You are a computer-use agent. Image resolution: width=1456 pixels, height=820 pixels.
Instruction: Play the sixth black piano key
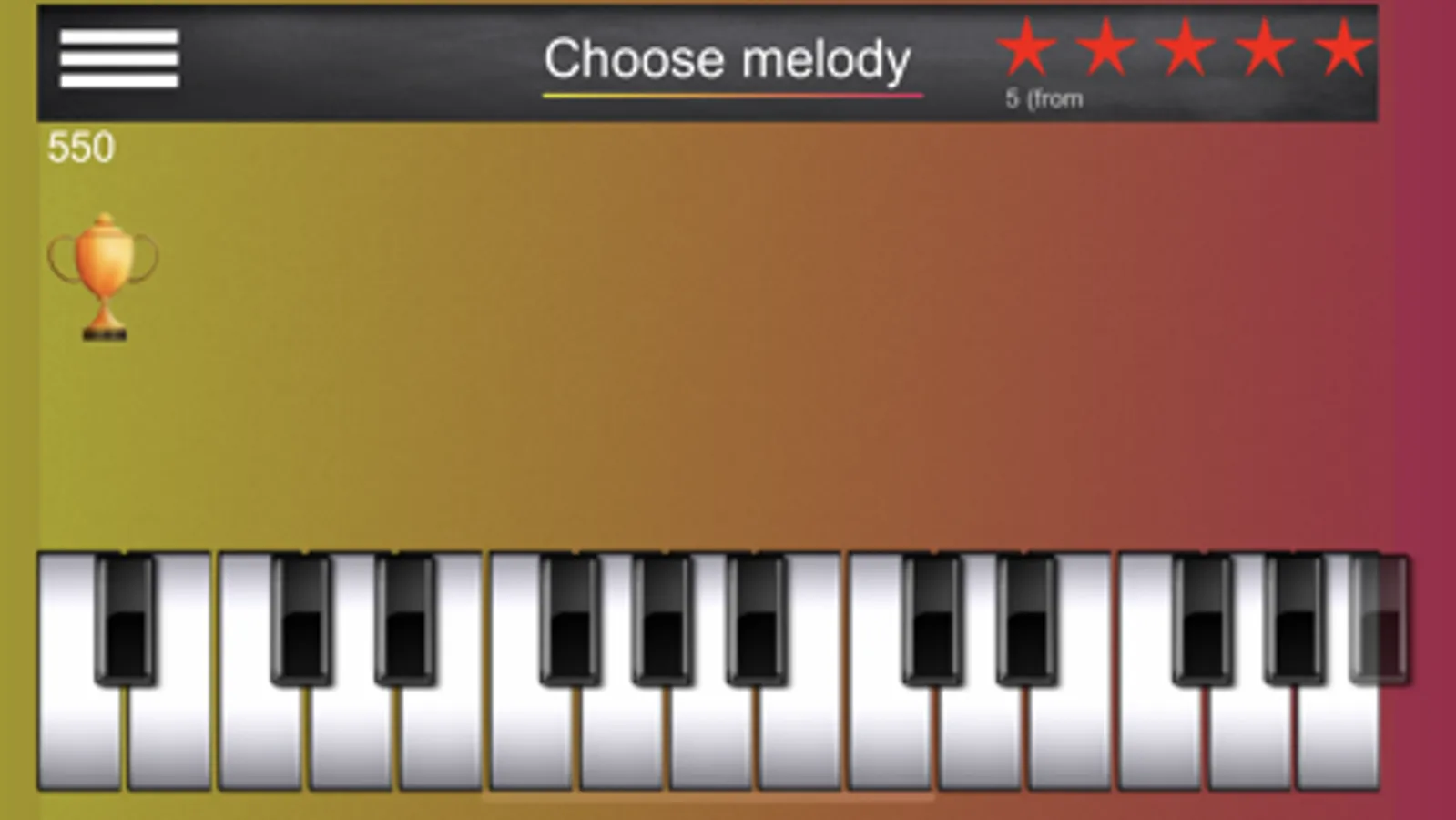(x=757, y=620)
